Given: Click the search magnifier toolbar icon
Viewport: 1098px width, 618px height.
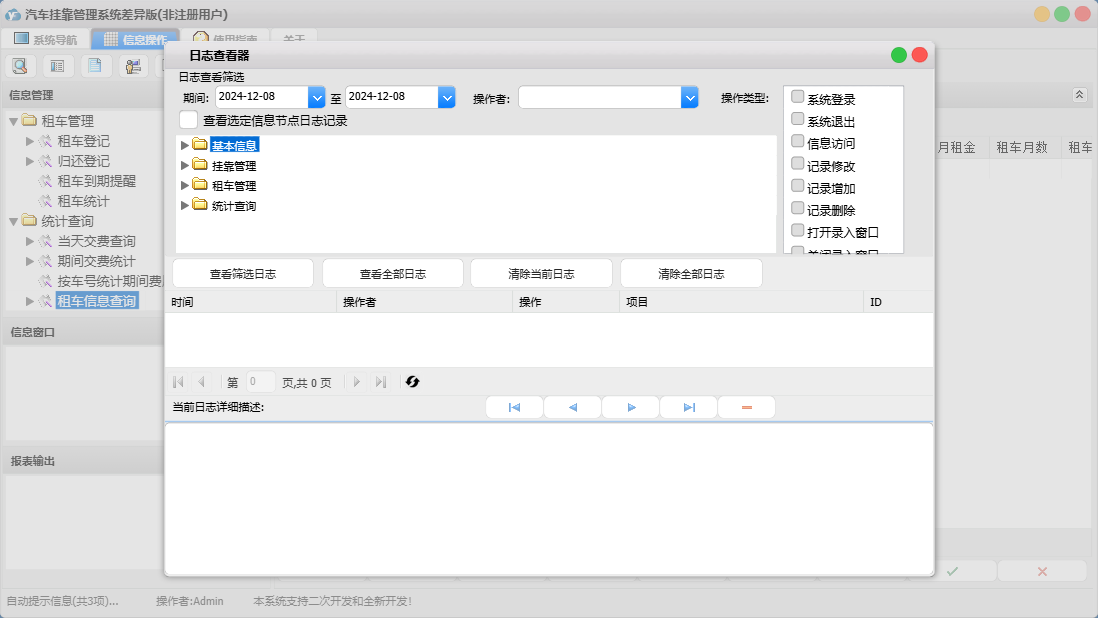Looking at the screenshot, I should pyautogui.click(x=20, y=66).
